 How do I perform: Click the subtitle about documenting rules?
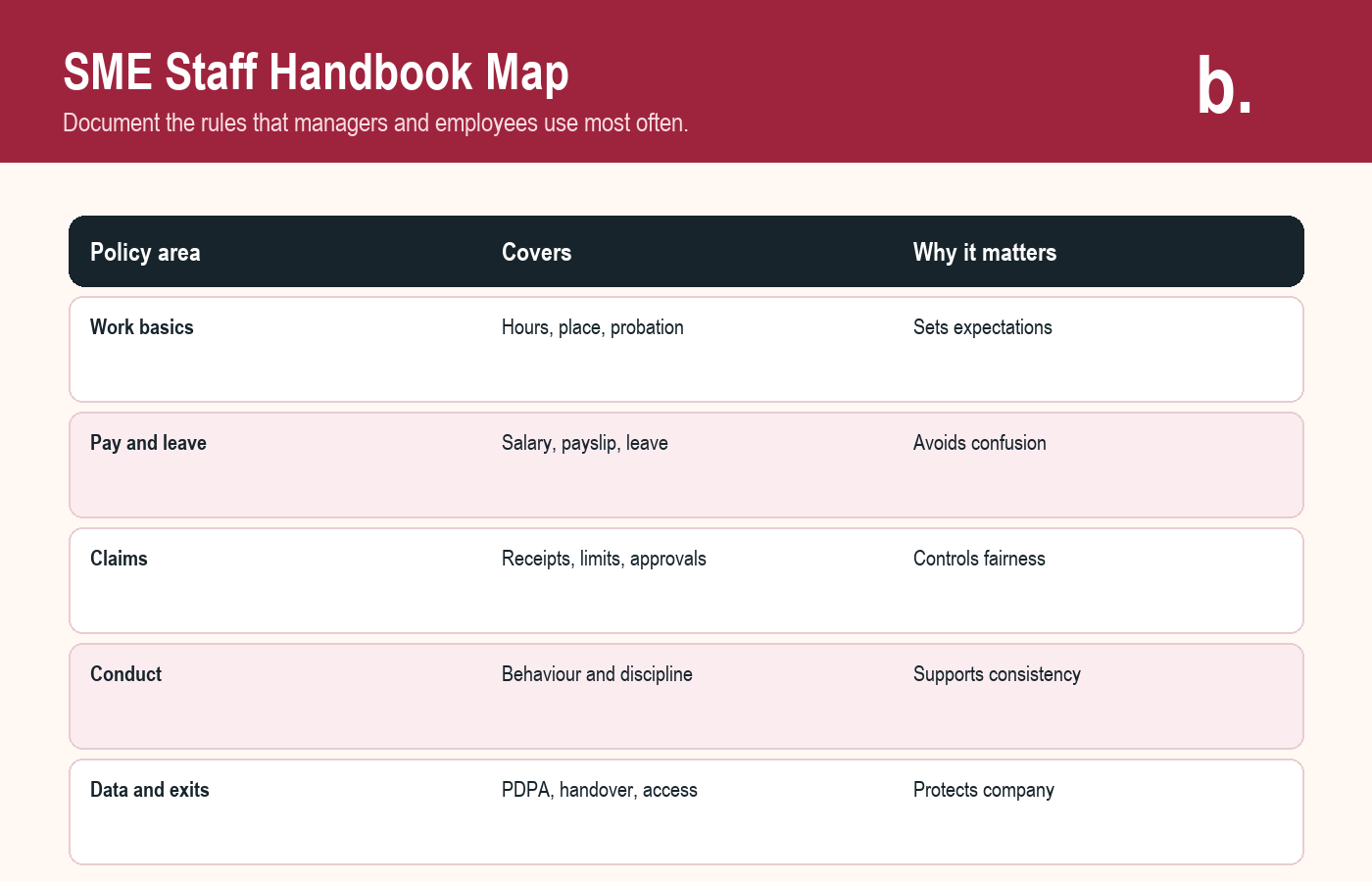coord(375,123)
